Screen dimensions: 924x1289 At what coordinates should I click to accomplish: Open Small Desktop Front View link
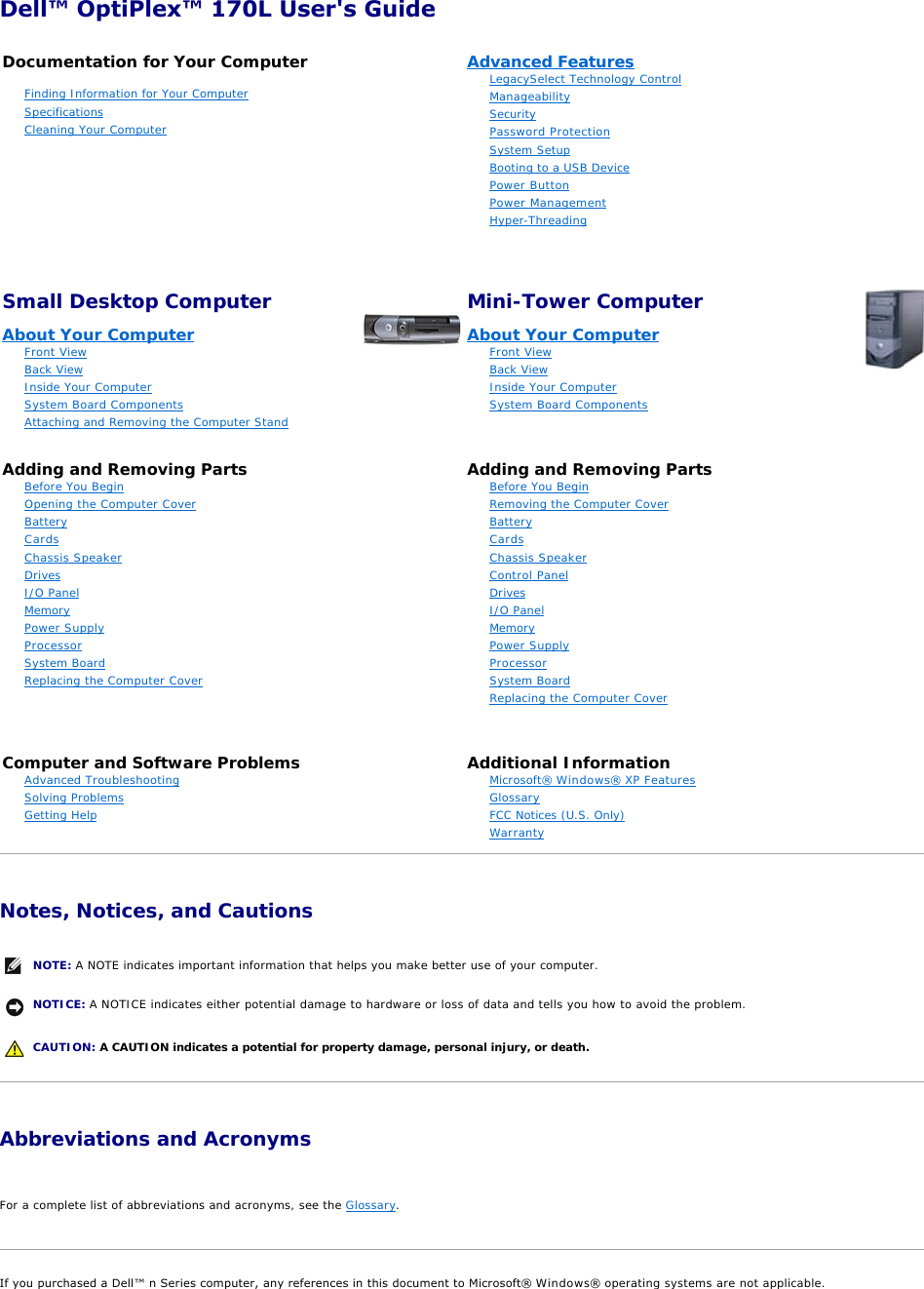click(56, 352)
